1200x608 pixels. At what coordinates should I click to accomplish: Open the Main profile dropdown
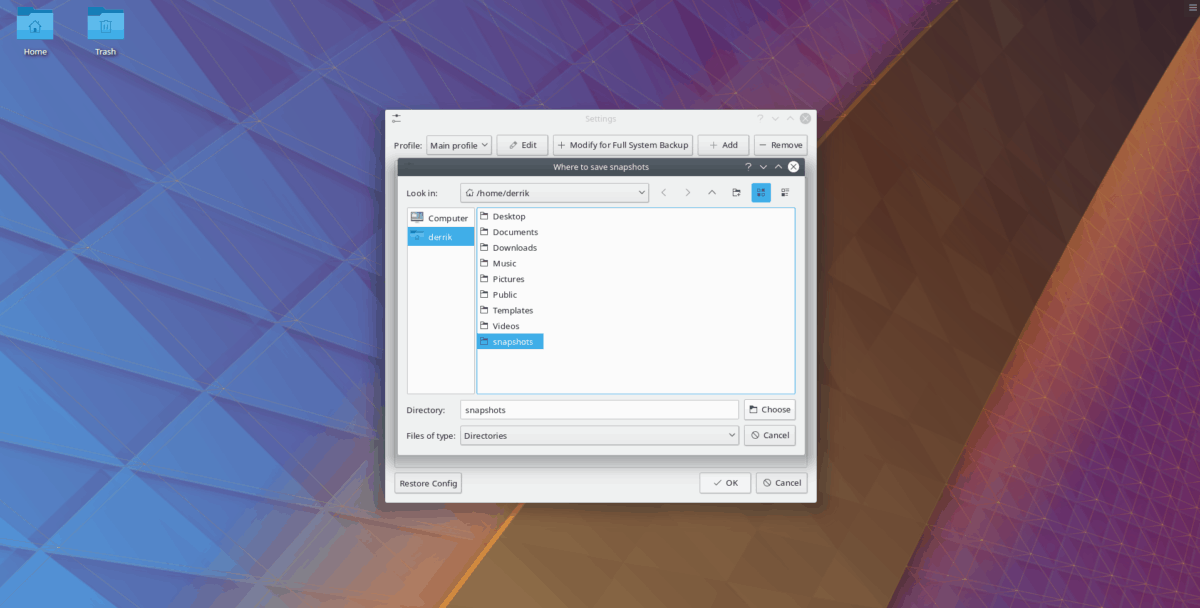click(x=458, y=144)
